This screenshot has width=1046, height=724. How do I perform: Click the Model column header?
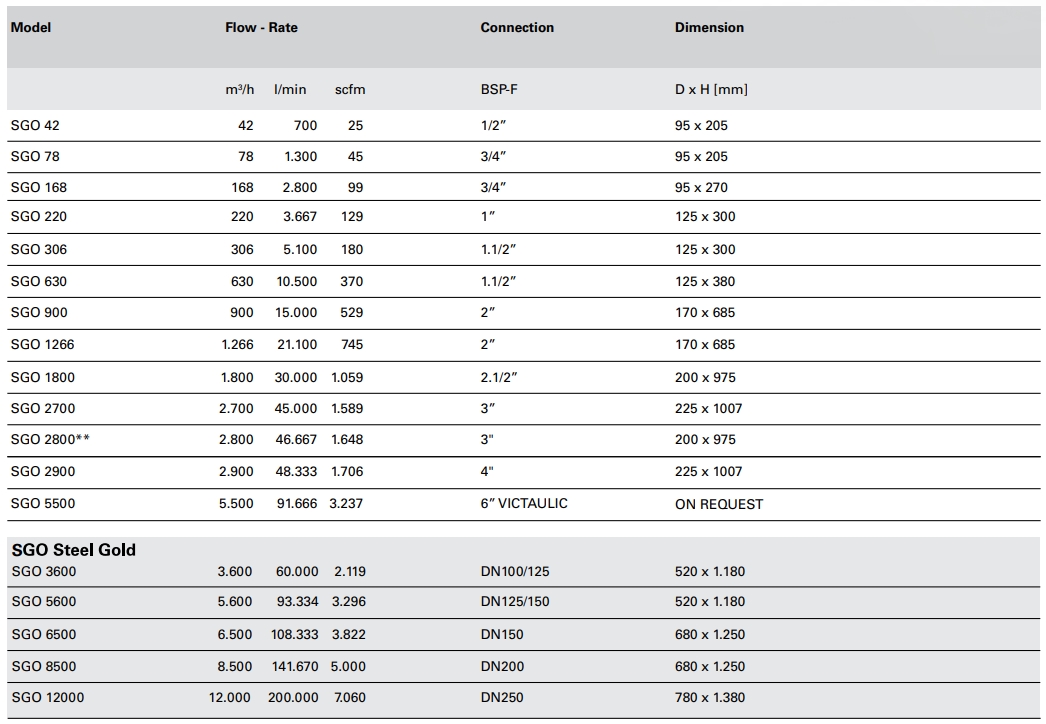31,28
